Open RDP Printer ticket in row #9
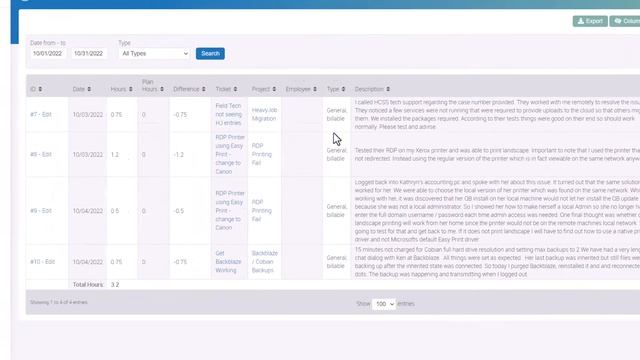The image size is (640, 360). click(230, 211)
